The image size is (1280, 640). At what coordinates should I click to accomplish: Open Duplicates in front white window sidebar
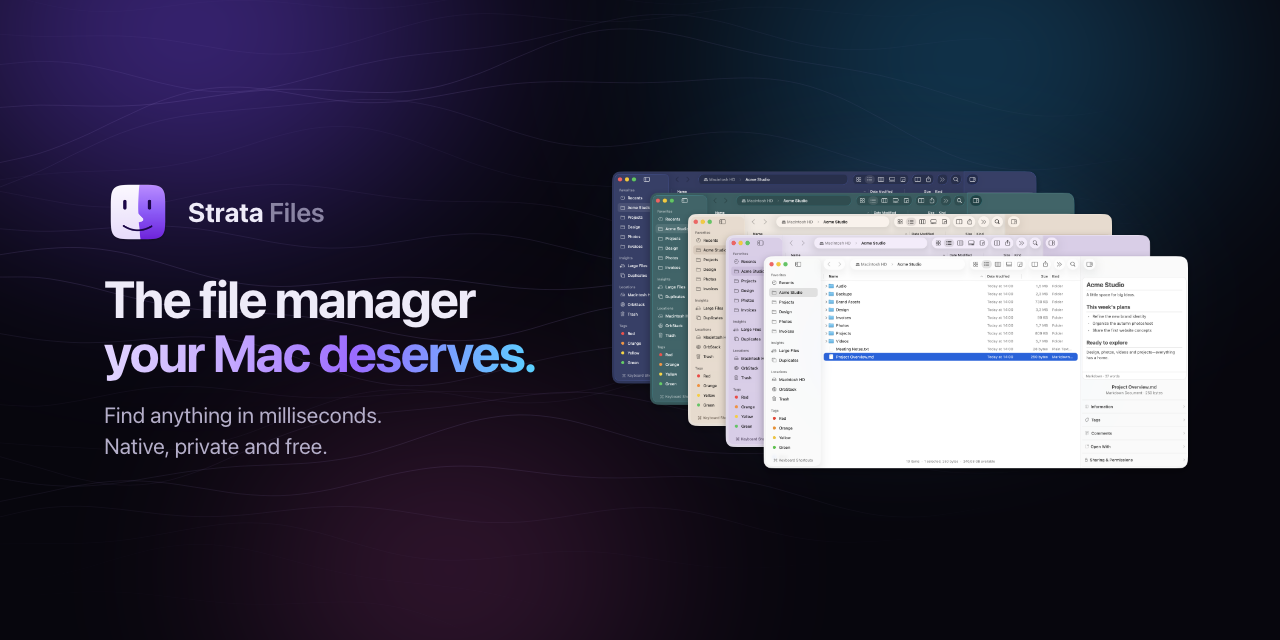(x=793, y=360)
